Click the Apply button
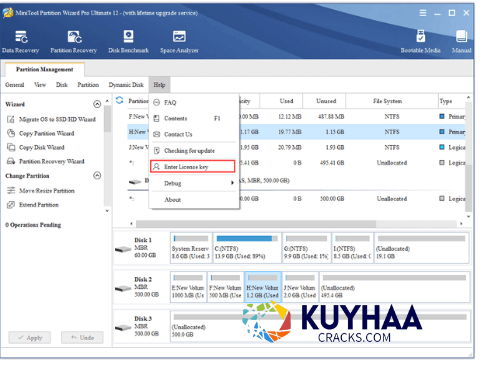This screenshot has width=487, height=365. (30, 338)
